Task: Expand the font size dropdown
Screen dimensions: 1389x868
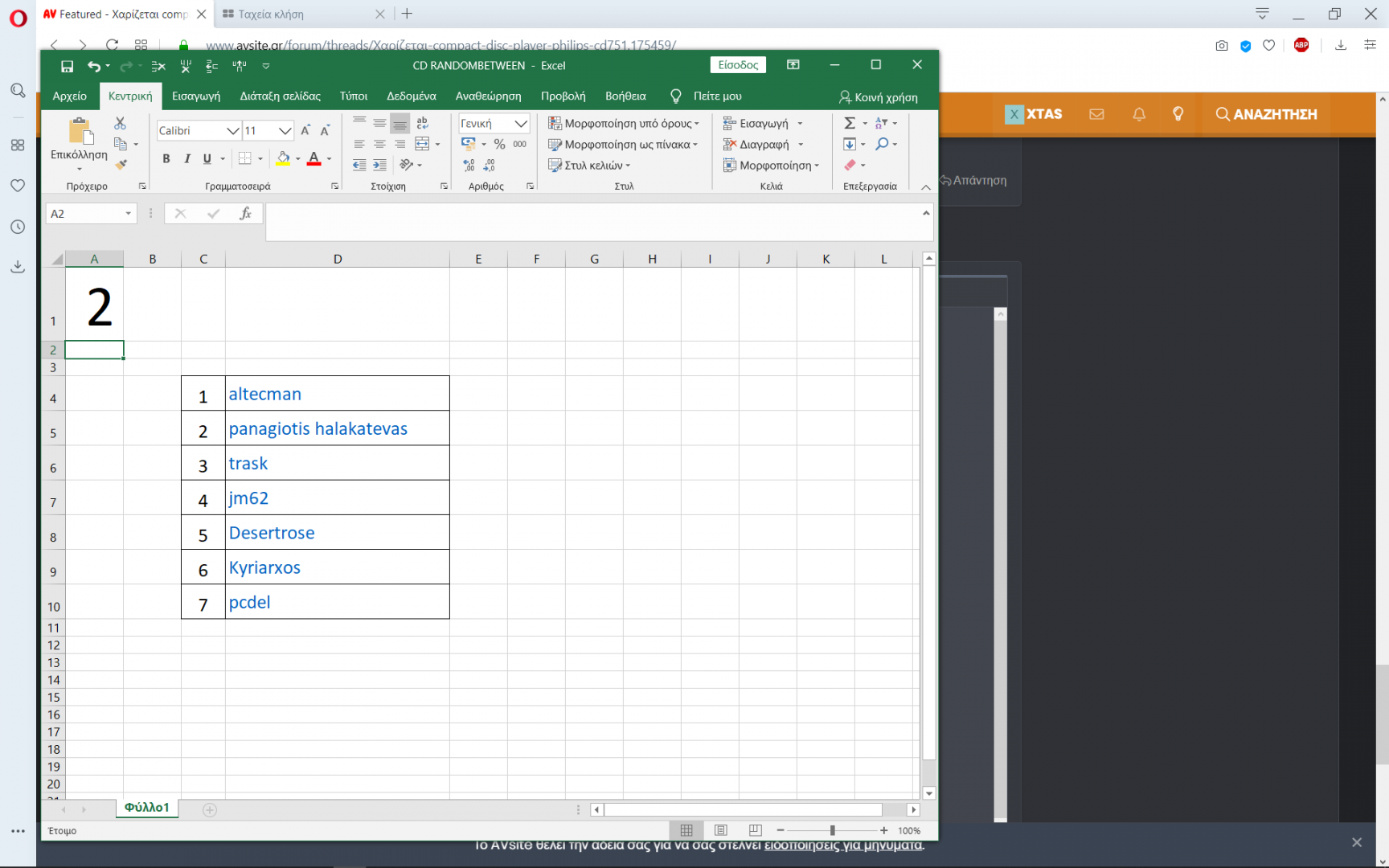Action: click(285, 131)
